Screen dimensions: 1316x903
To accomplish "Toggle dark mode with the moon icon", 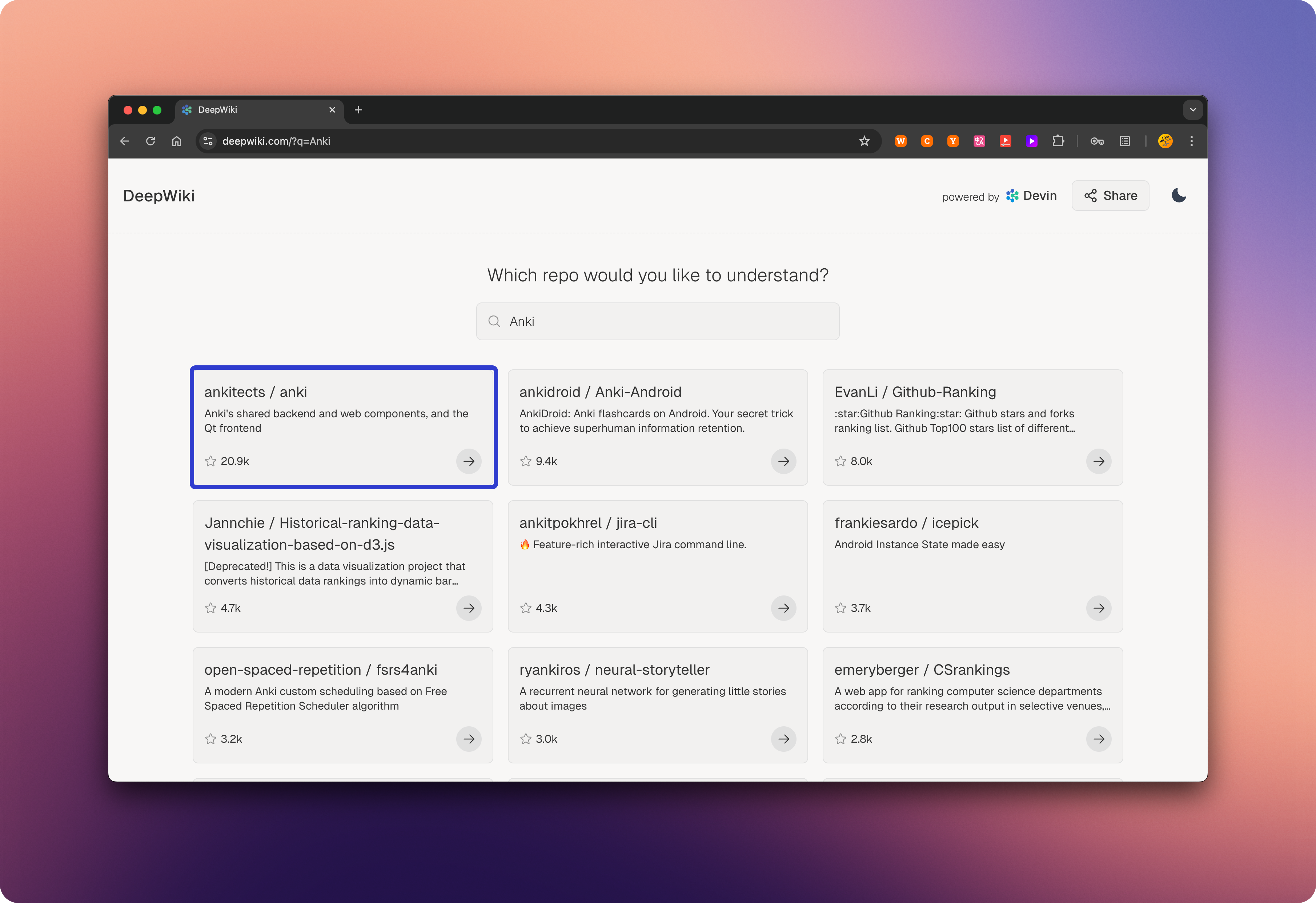I will tap(1179, 195).
